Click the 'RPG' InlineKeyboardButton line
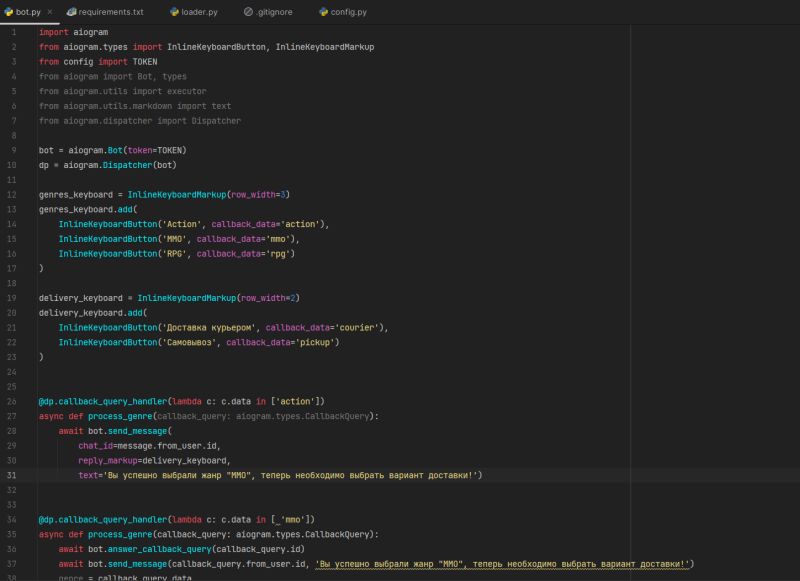Screen dimensions: 800x581 (177, 254)
